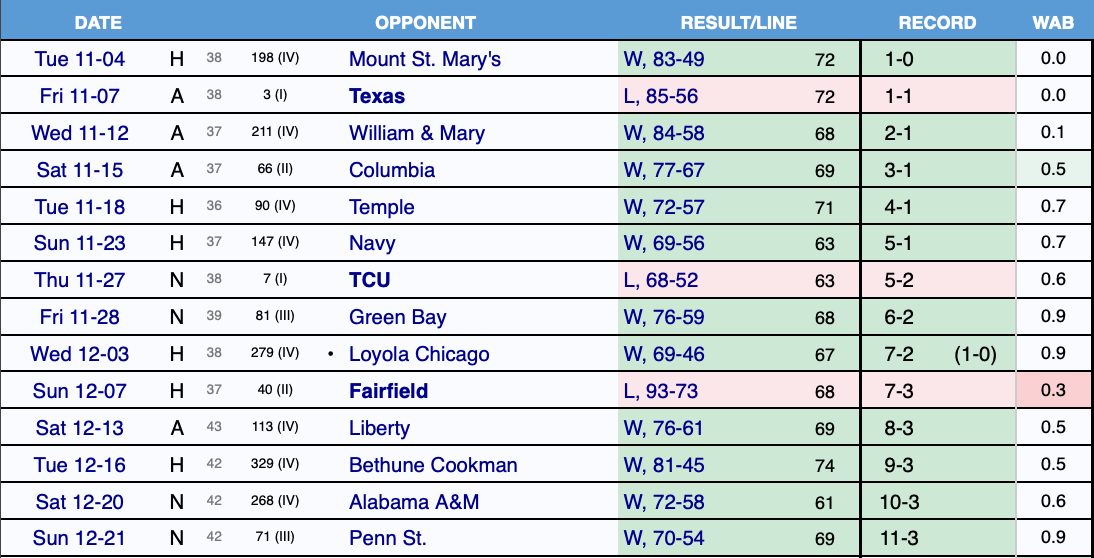Screen dimensions: 1094x558
Task: Open the Mount St. Mary's opponent link
Action: 425,59
